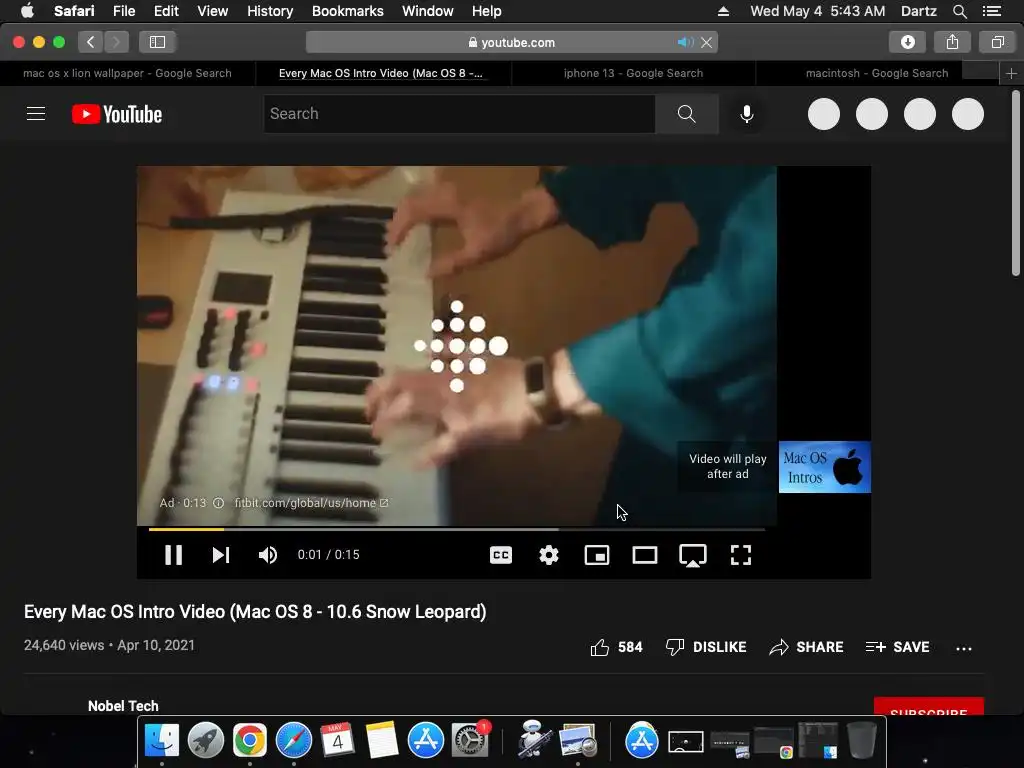Click the SUBSCRIBE button
This screenshot has height=768, width=1024.
tap(928, 707)
